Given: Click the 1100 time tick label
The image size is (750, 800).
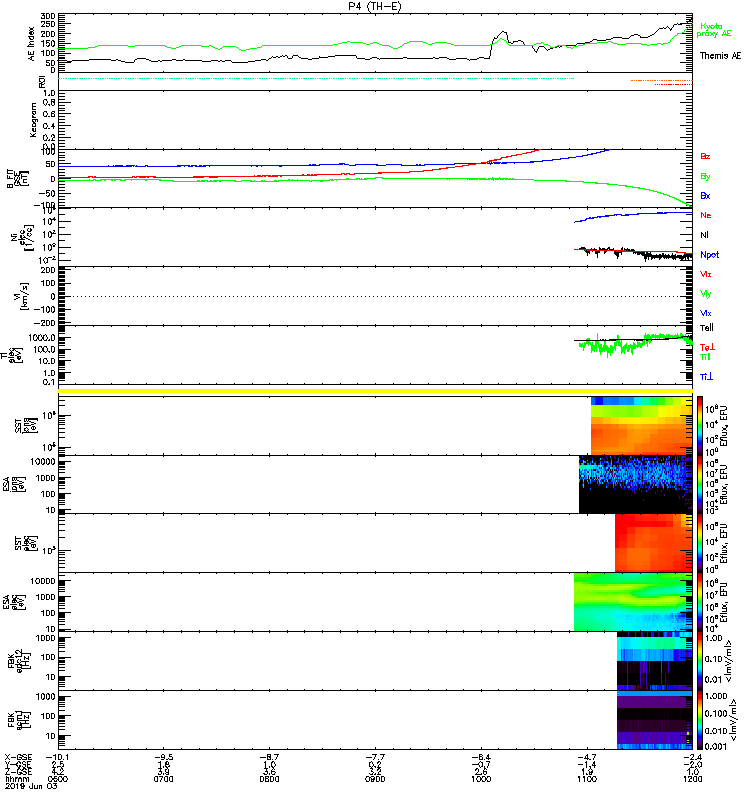Looking at the screenshot, I should (587, 779).
